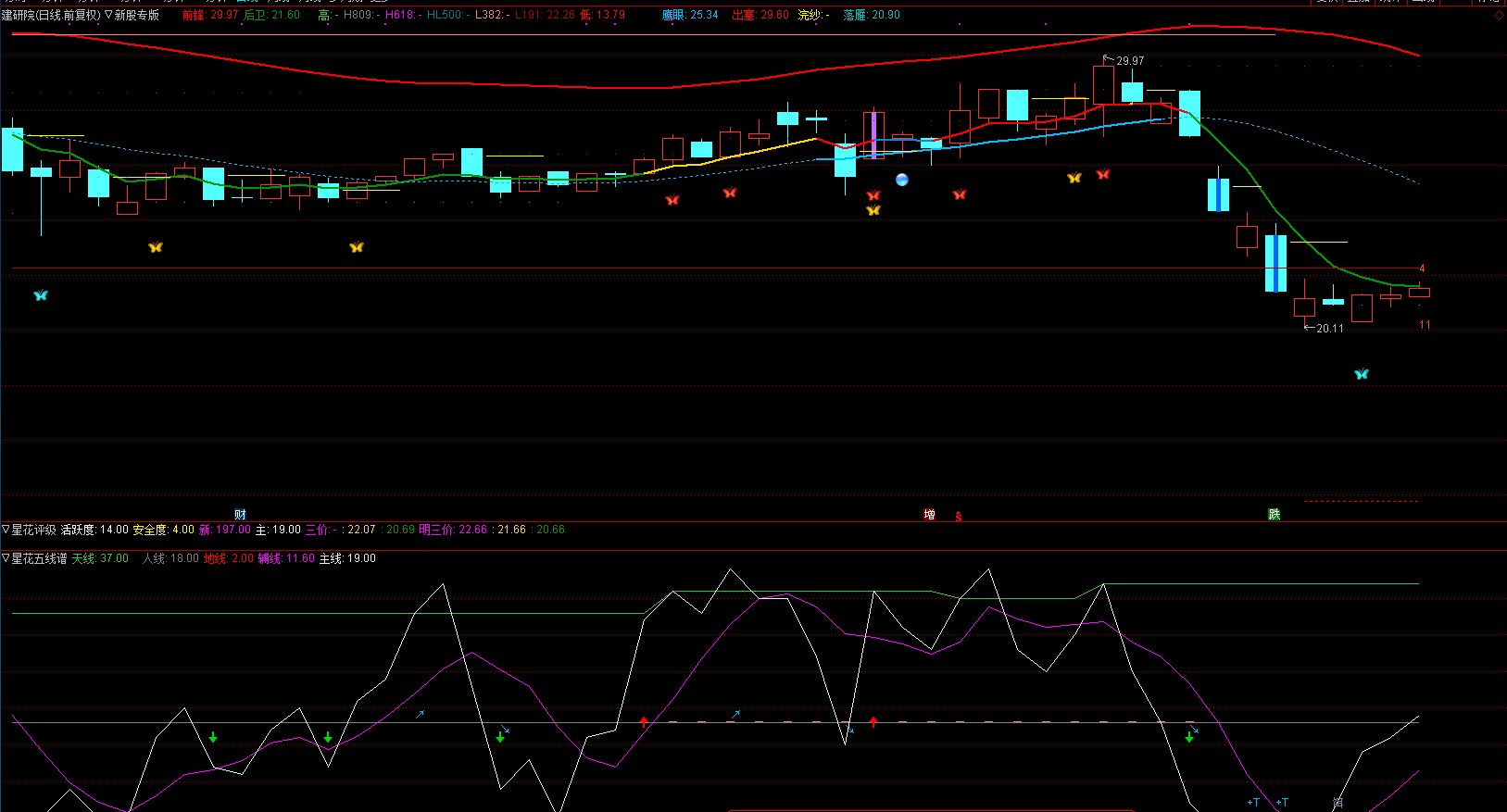Click the 20.11 low price label
The width and height of the screenshot is (1507, 812).
1330,329
